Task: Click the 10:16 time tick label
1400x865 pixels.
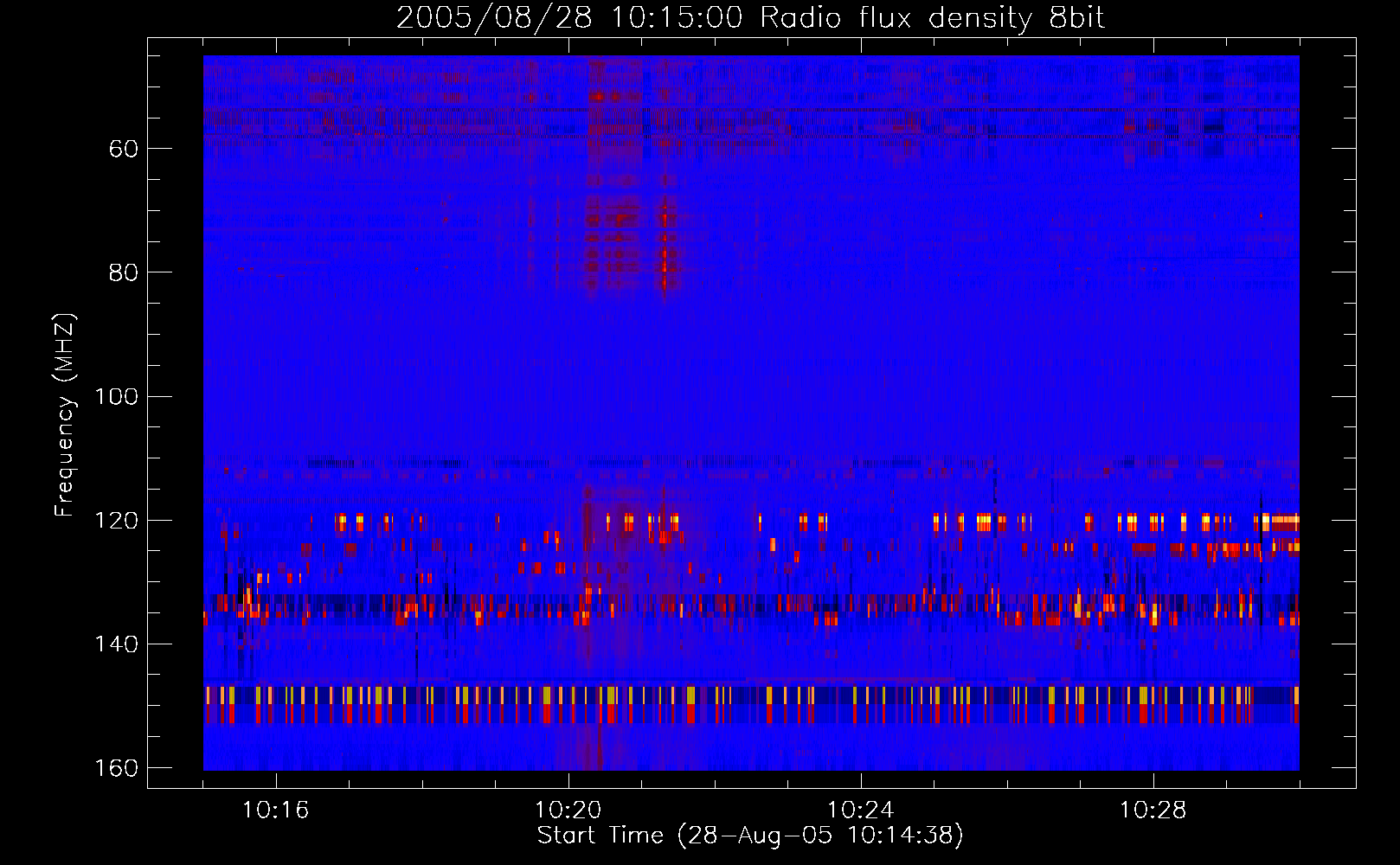Action: click(276, 811)
